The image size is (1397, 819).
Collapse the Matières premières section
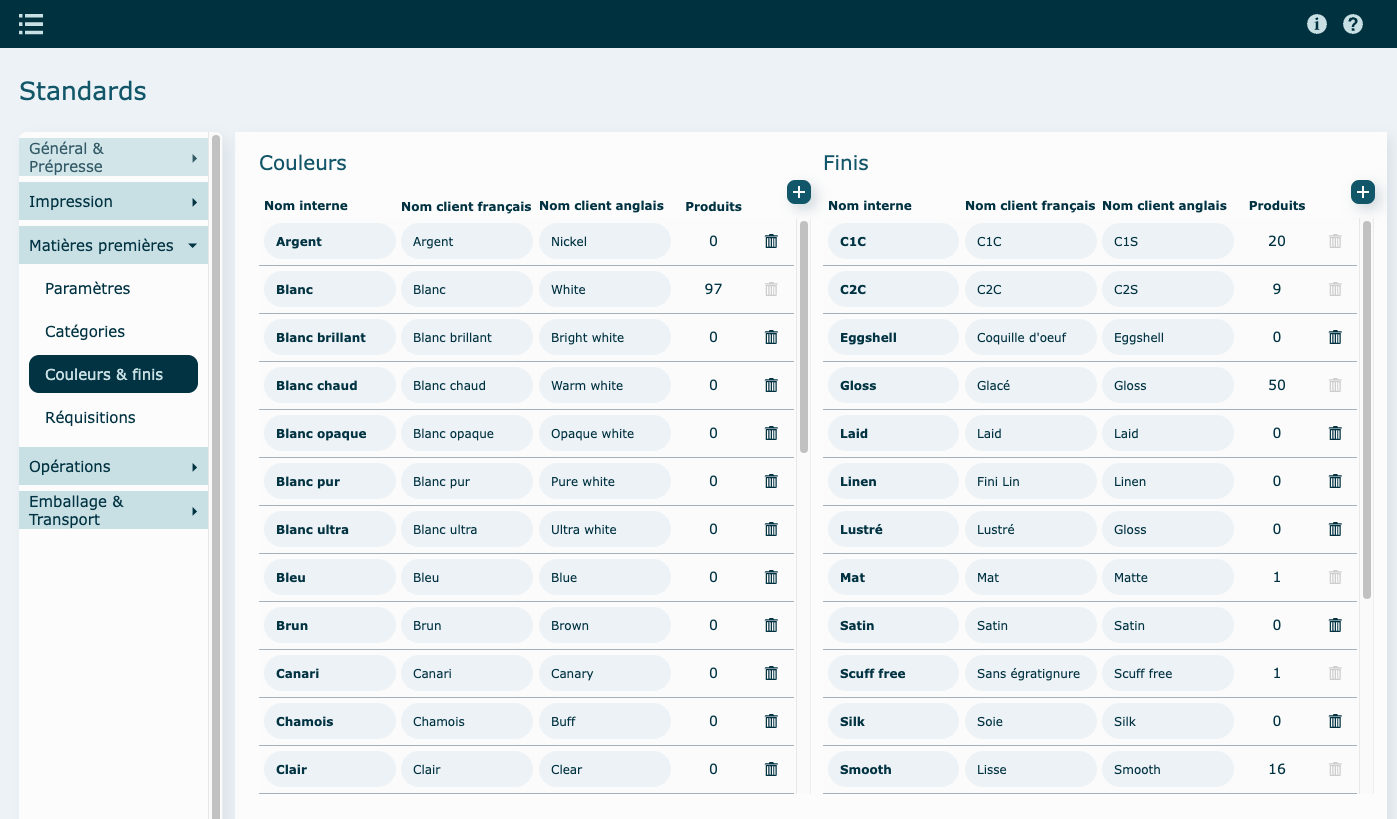click(x=113, y=246)
